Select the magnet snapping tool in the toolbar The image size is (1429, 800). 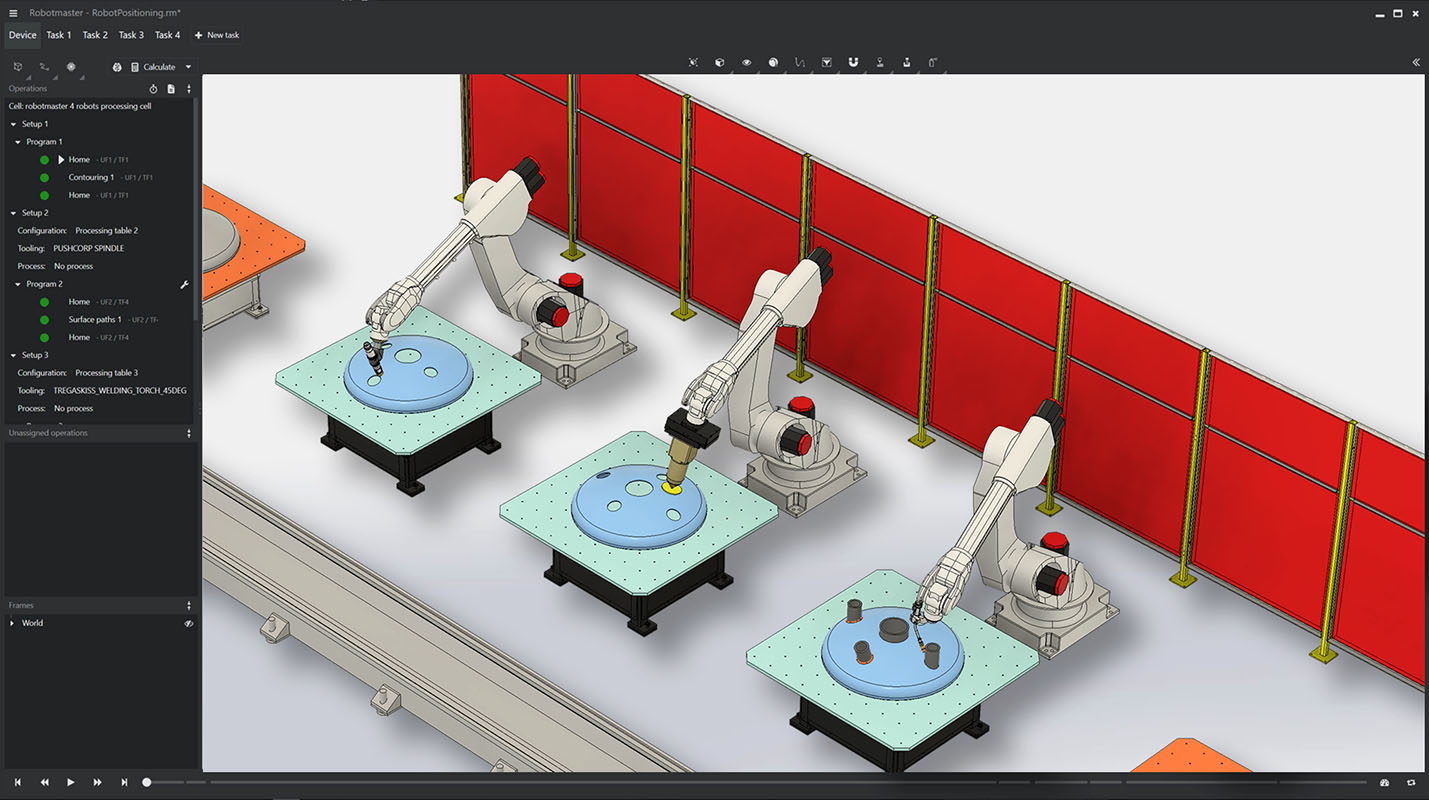853,62
